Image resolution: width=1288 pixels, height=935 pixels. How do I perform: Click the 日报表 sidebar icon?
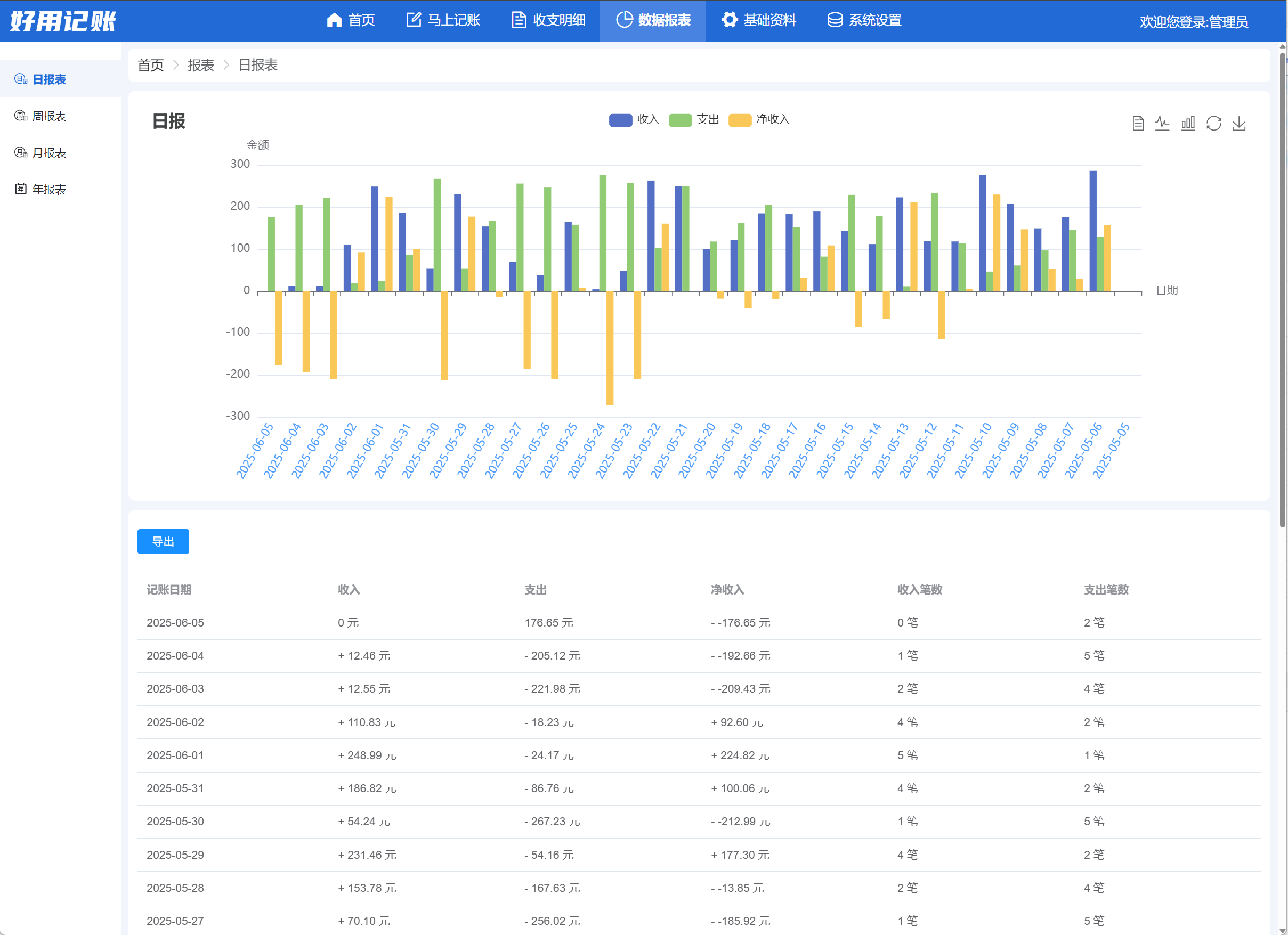coord(21,79)
